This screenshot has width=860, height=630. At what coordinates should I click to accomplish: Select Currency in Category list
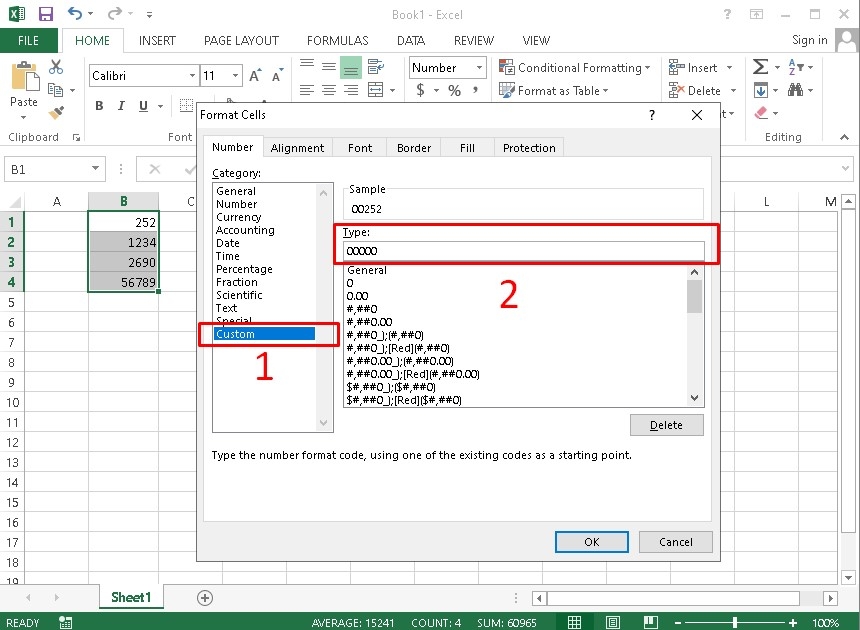pyautogui.click(x=238, y=217)
